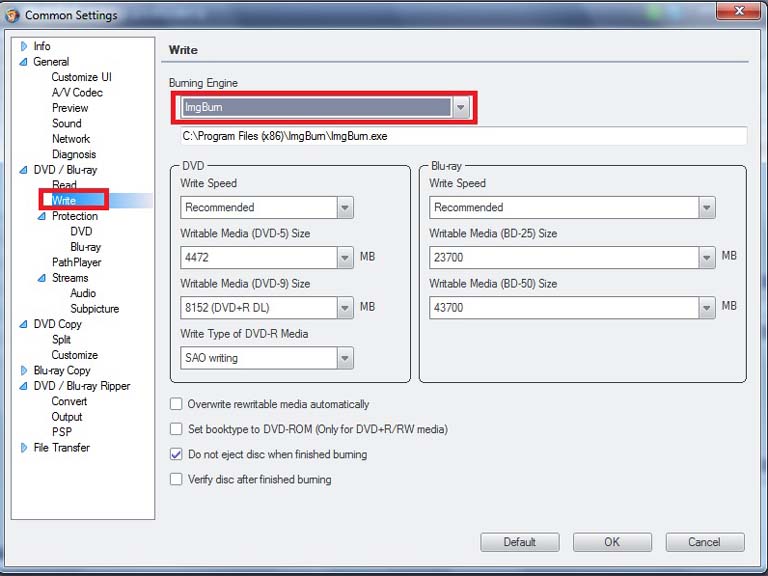Image resolution: width=768 pixels, height=576 pixels.
Task: Collapse the Streams tree node
Action: [x=42, y=278]
